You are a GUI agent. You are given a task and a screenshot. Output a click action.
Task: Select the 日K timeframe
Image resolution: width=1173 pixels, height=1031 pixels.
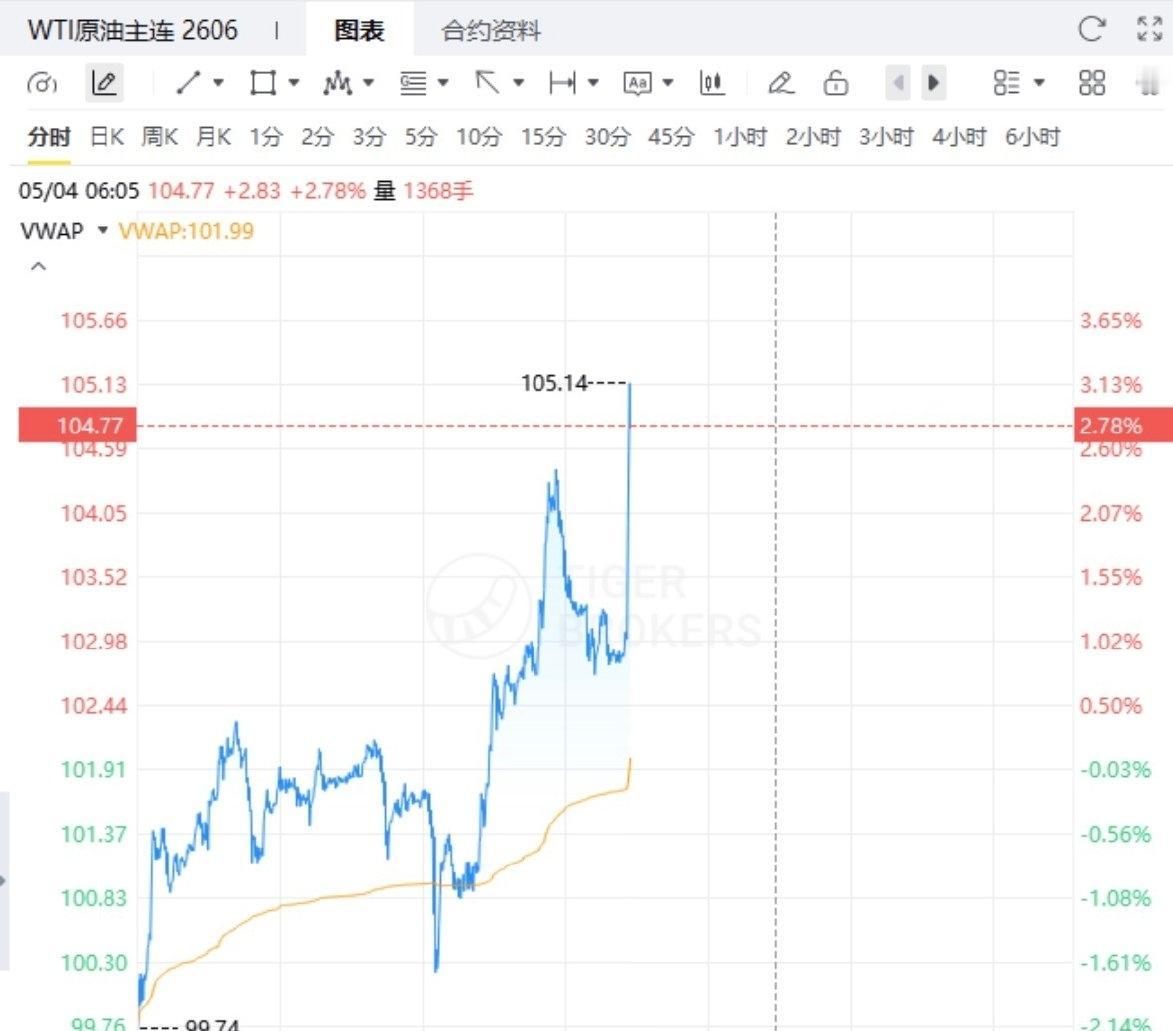(x=107, y=137)
